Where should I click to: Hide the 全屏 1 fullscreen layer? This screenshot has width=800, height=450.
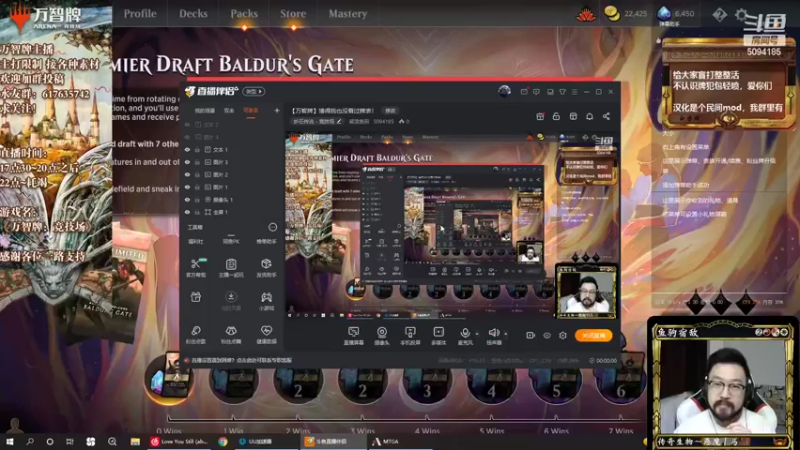[x=187, y=212]
